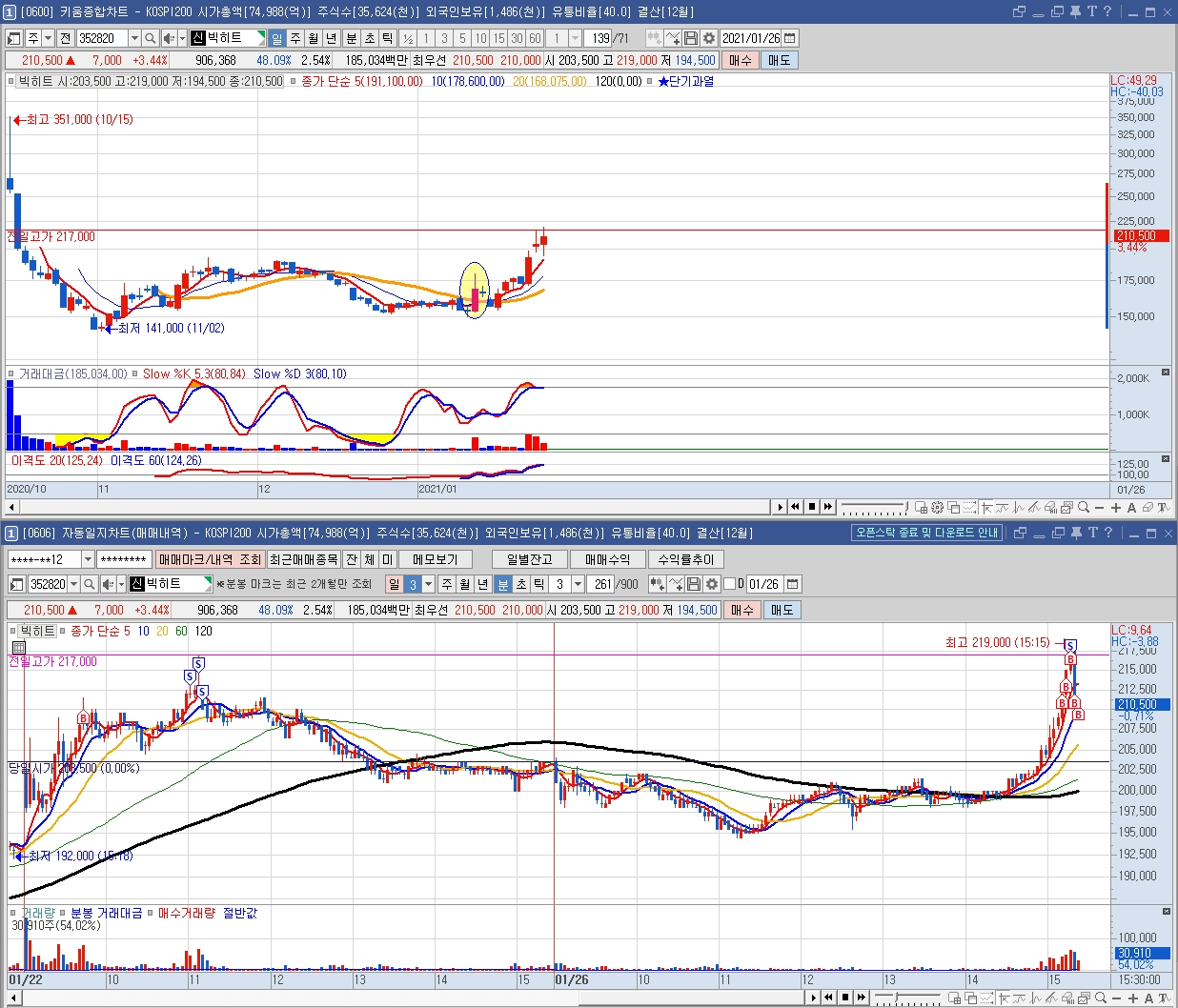This screenshot has height=1008, width=1178.
Task: Click fast-forward button below upper chart
Action: [828, 507]
